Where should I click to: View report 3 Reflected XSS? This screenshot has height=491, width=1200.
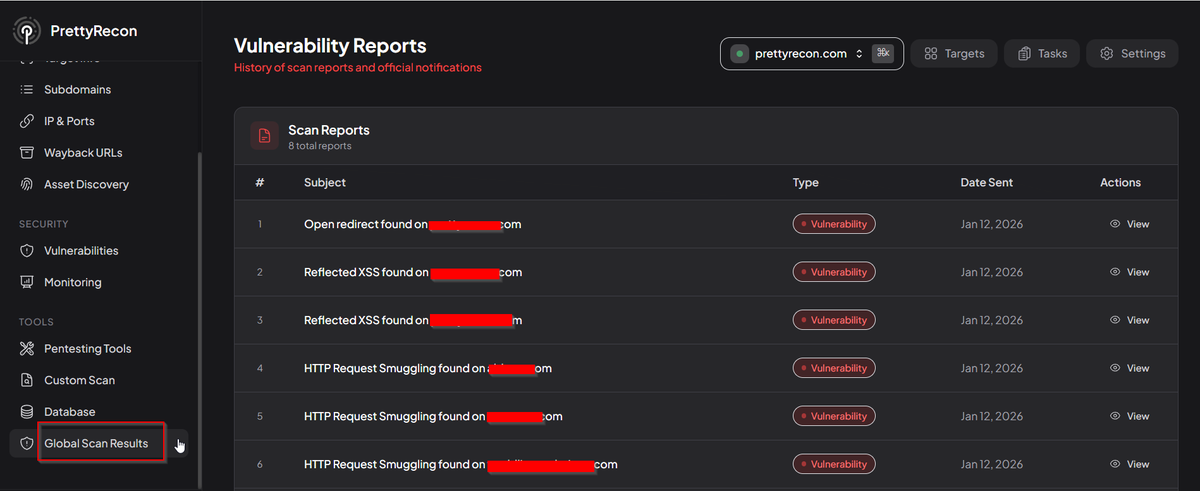[x=1130, y=320]
